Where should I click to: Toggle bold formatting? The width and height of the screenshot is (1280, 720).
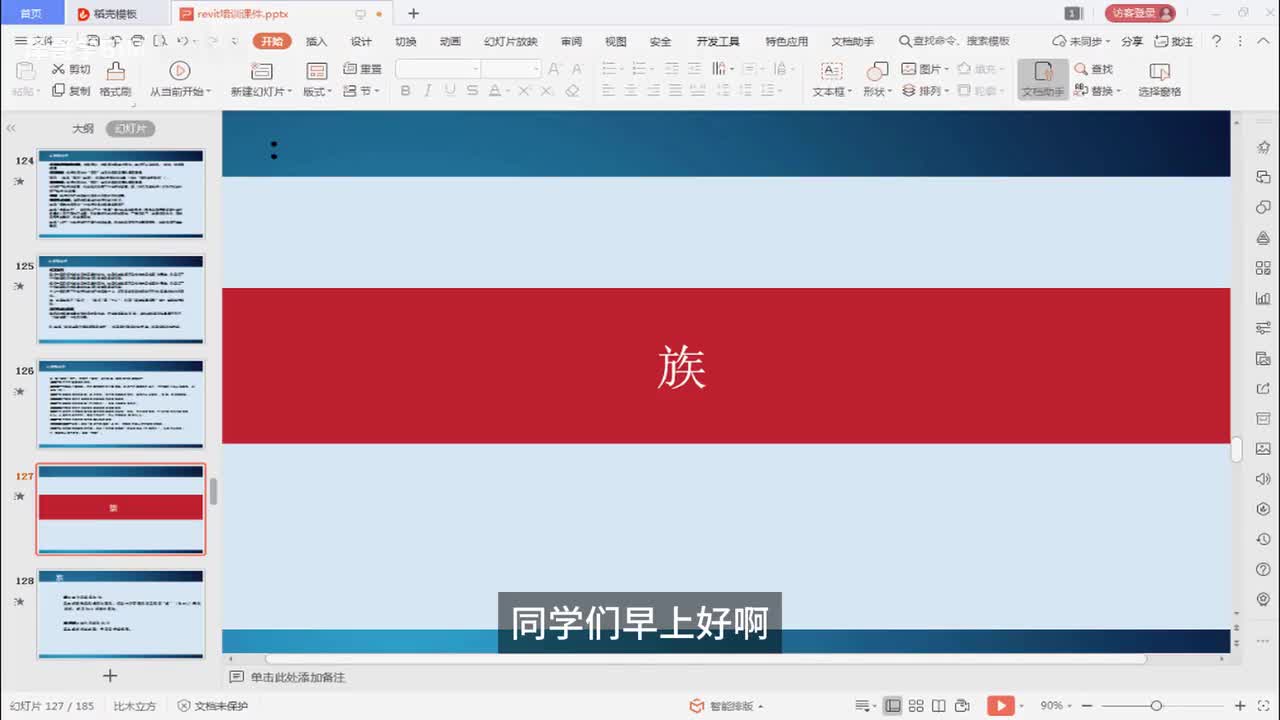[x=405, y=90]
